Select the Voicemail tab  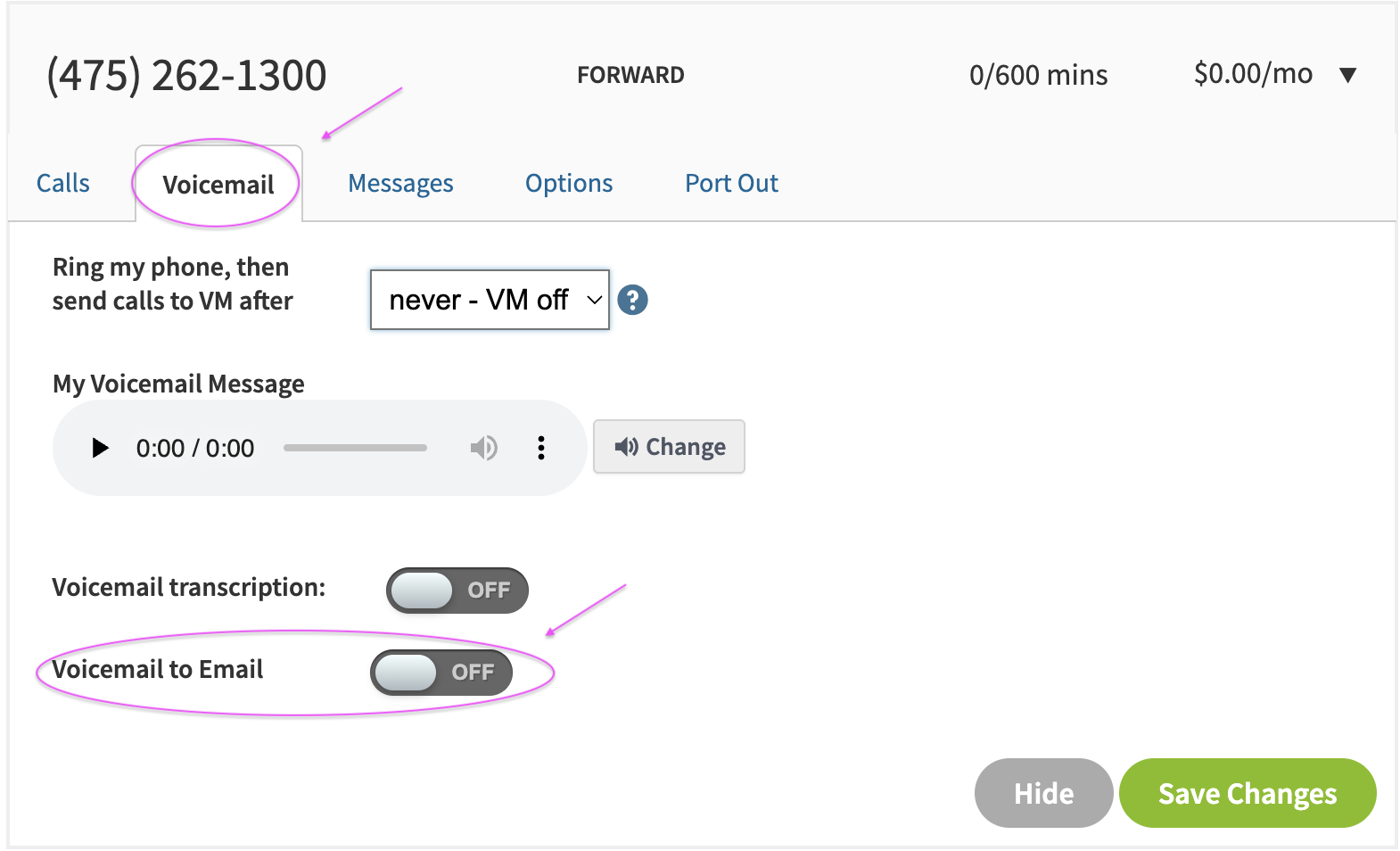coord(218,185)
